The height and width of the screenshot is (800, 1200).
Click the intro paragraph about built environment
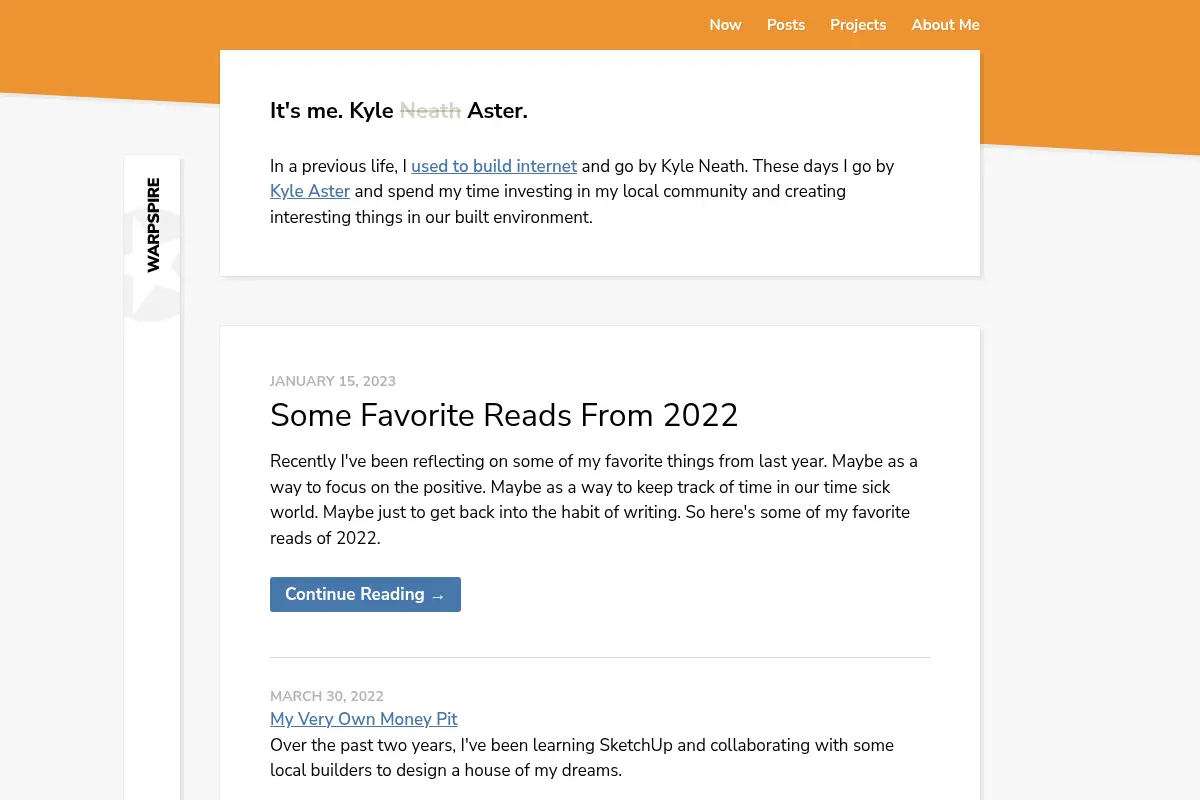tap(582, 191)
